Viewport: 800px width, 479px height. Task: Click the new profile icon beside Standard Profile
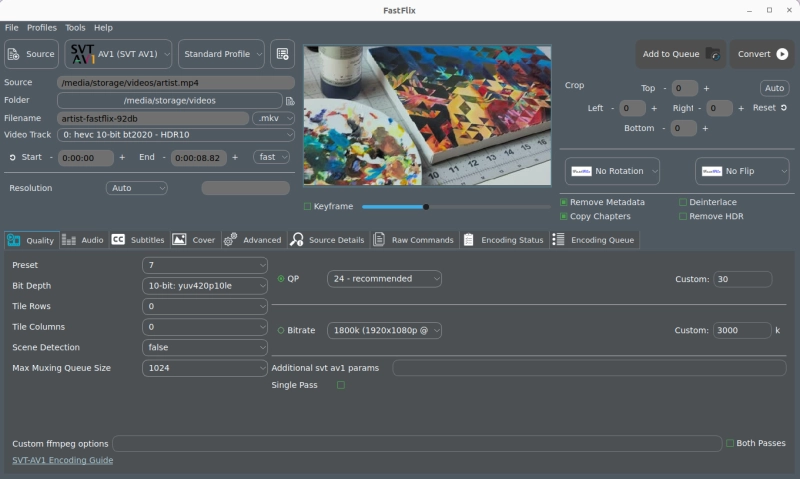(x=282, y=54)
